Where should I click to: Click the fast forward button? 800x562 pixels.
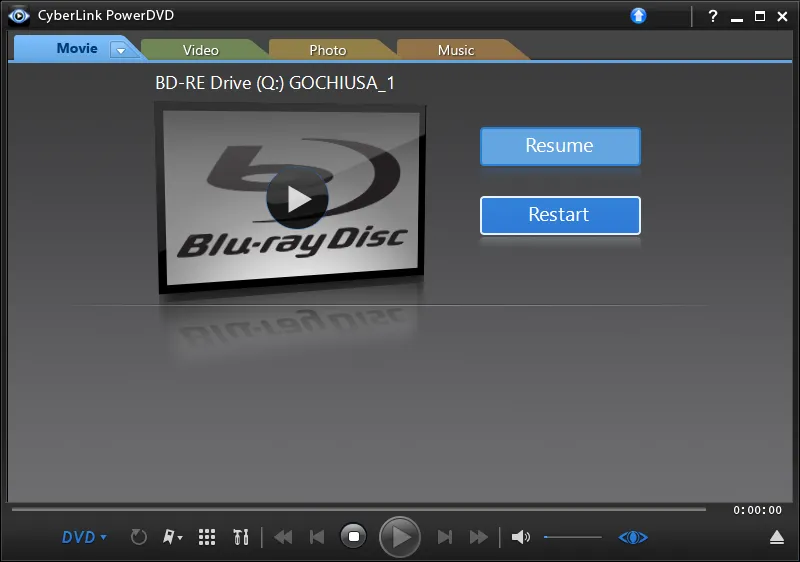pos(479,537)
